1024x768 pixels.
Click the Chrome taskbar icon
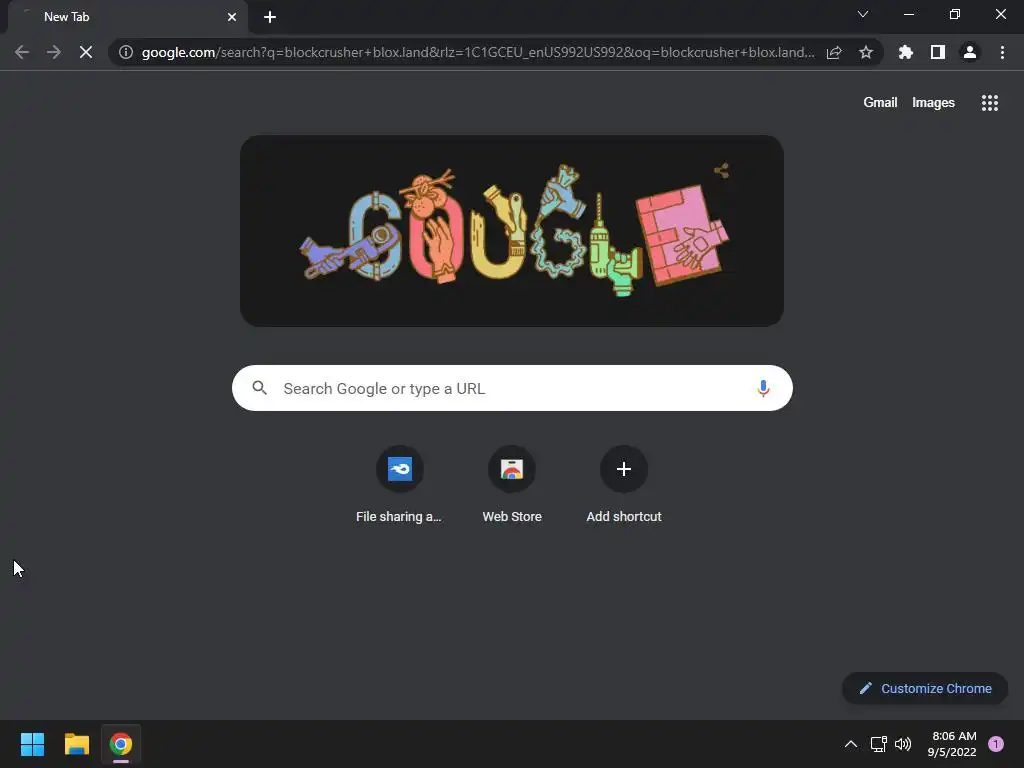121,744
